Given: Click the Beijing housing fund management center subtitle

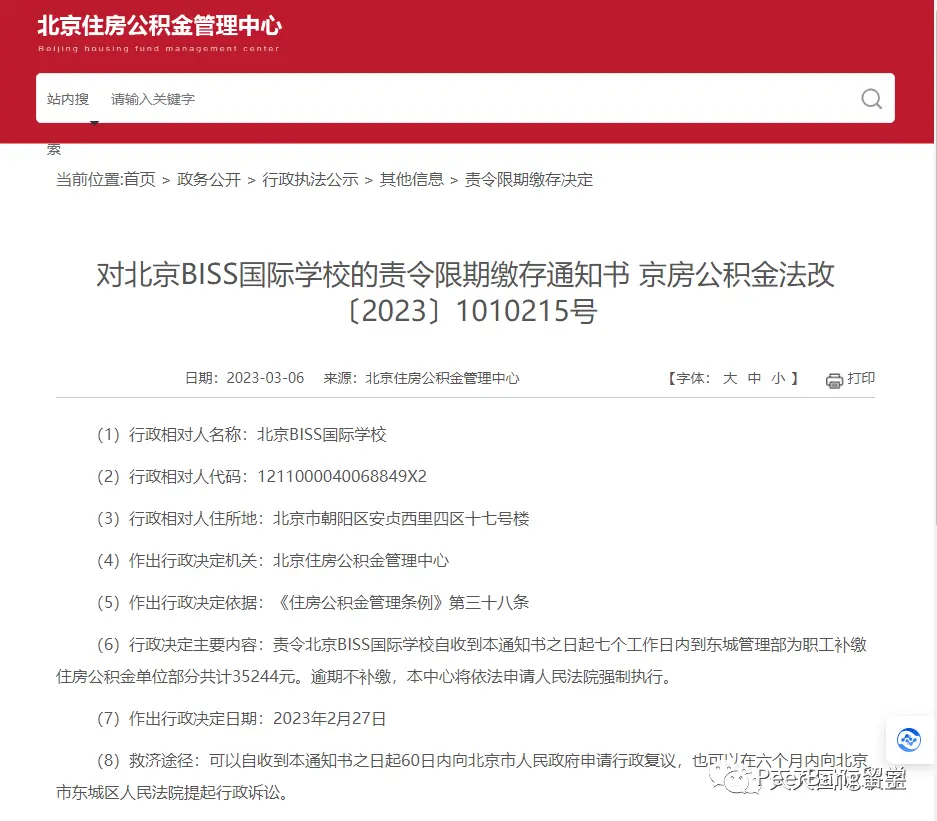Looking at the screenshot, I should point(159,48).
